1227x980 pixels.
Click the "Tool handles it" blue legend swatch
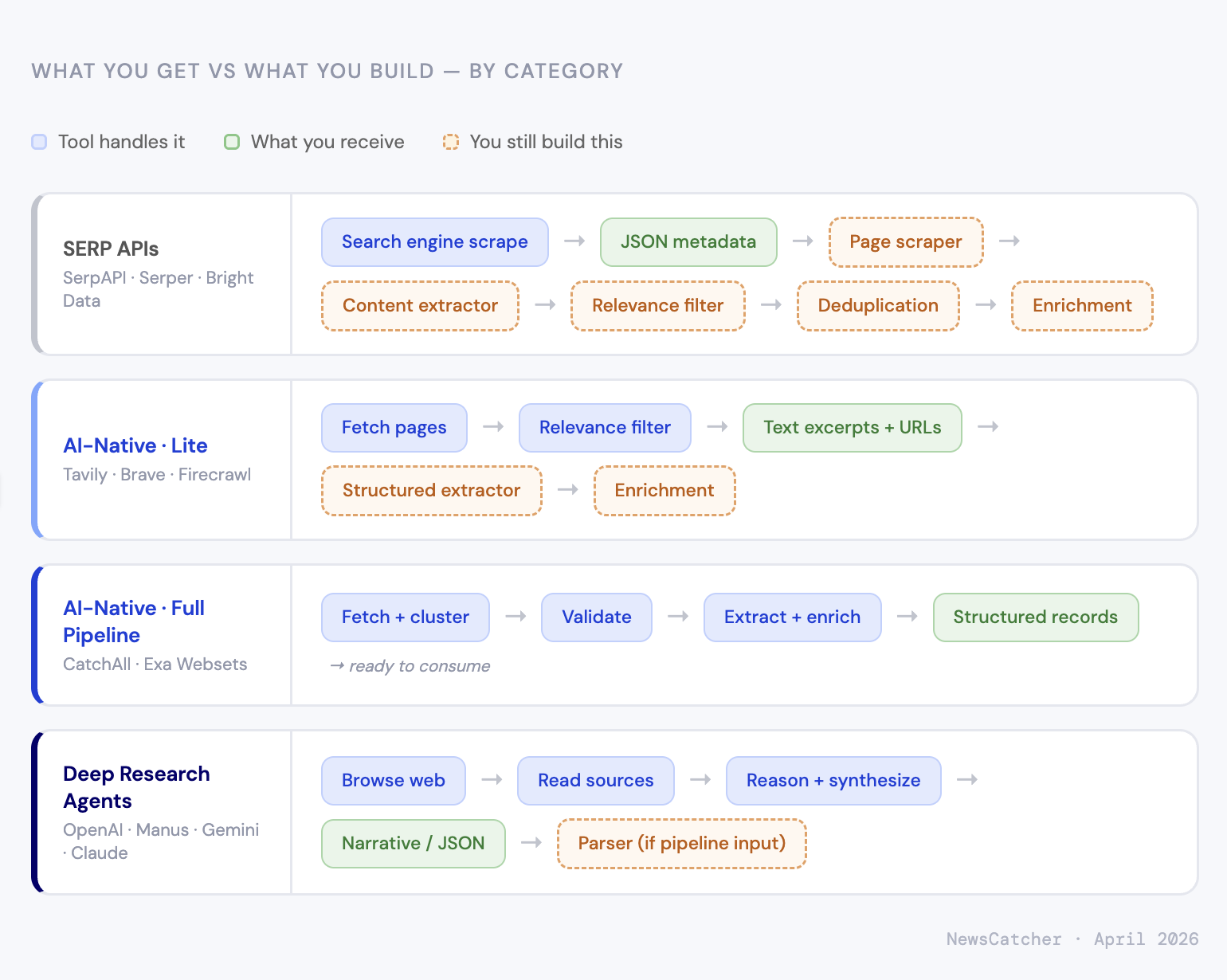39,142
